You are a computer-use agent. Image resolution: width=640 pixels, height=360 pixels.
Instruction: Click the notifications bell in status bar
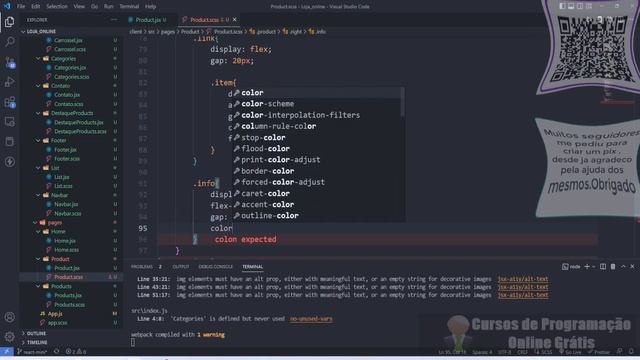pos(631,351)
